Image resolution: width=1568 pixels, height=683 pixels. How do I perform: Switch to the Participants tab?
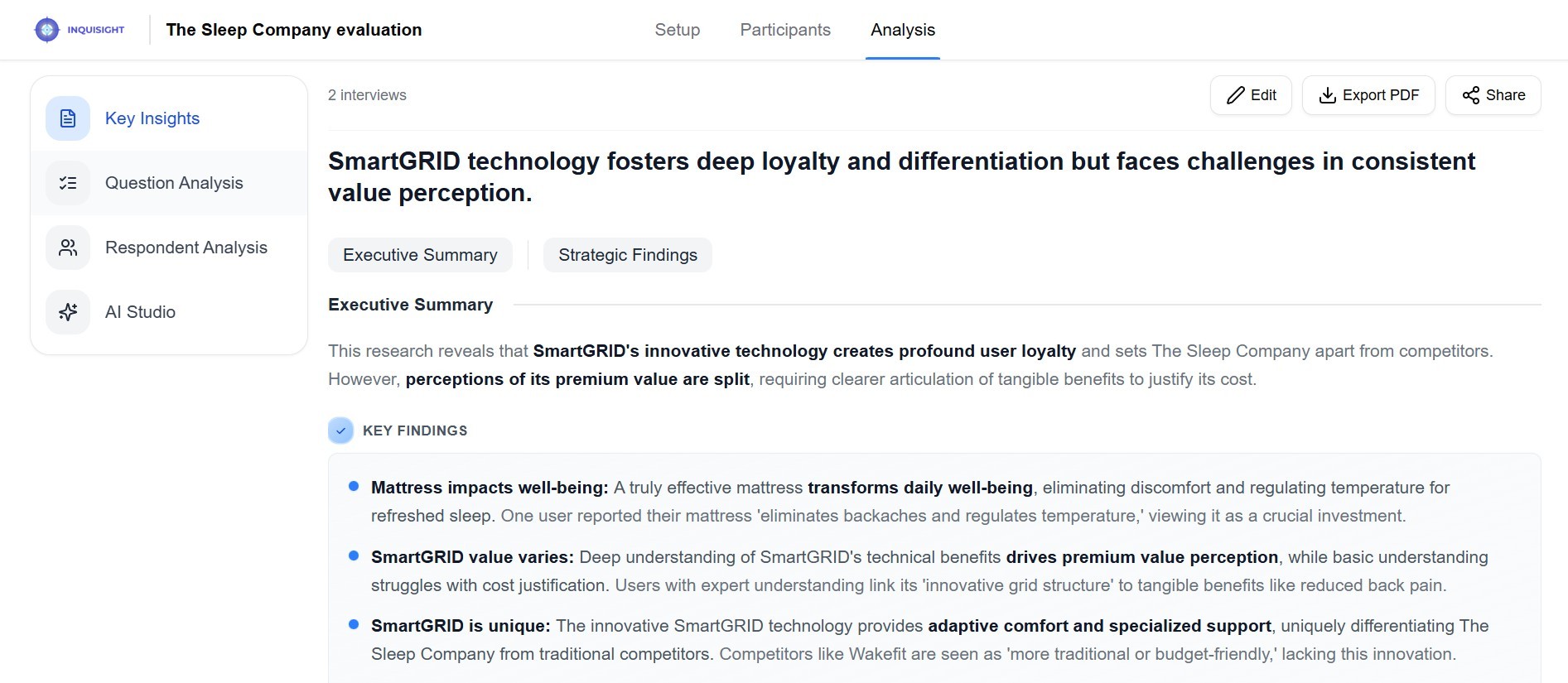785,30
